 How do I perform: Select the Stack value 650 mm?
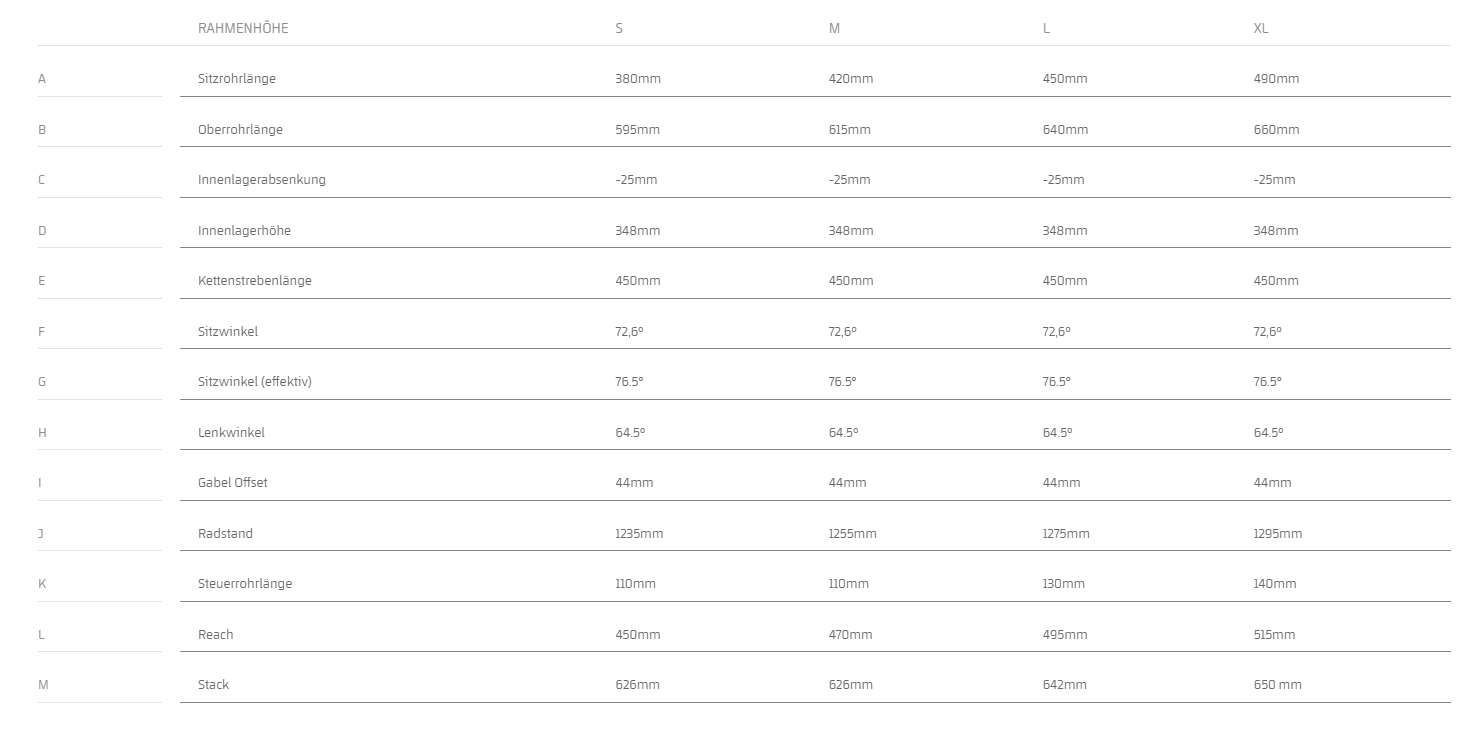[x=1278, y=685]
